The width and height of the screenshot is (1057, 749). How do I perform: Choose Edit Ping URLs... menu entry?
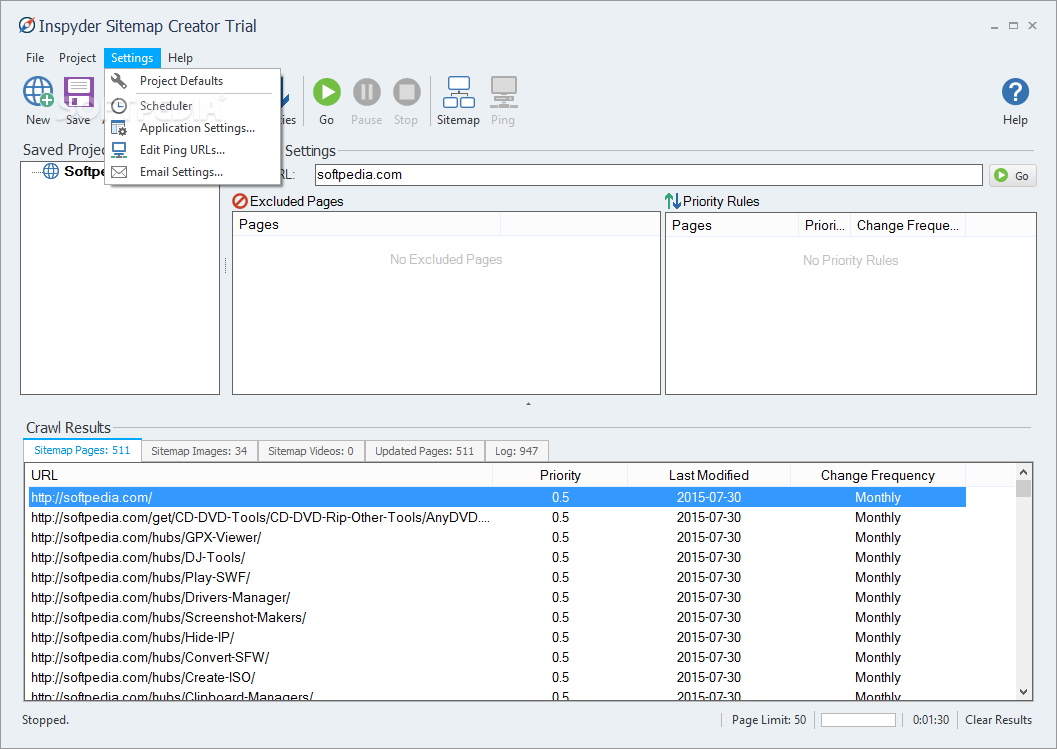coord(193,150)
